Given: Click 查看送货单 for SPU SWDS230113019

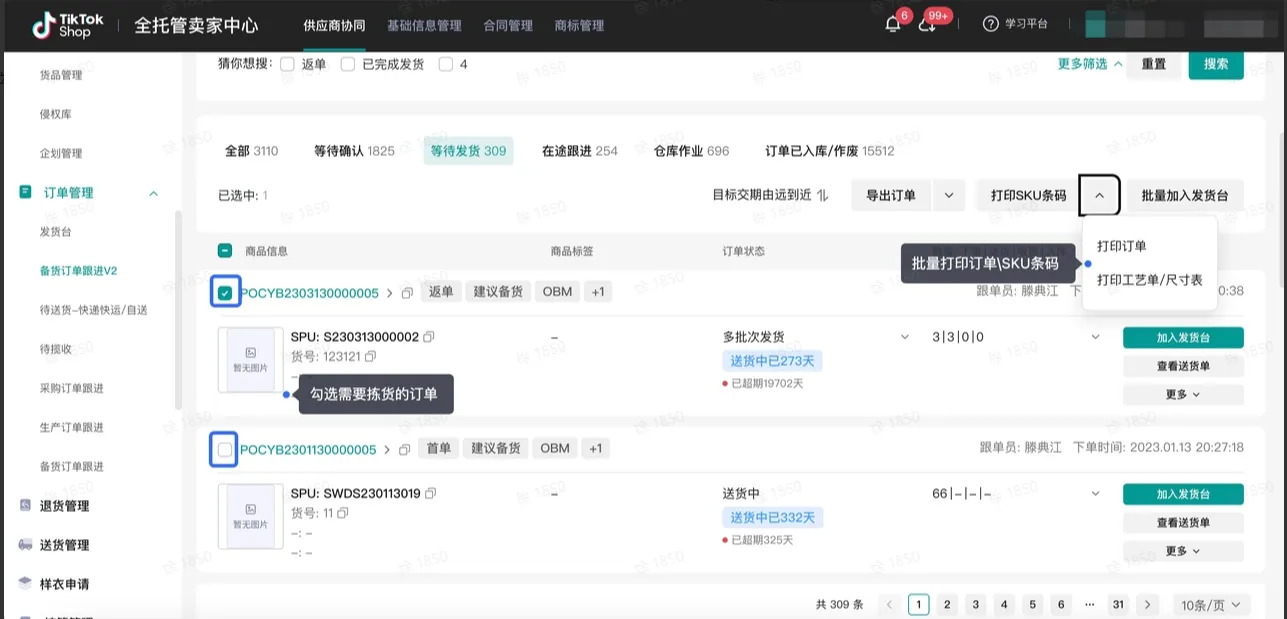Looking at the screenshot, I should pos(1183,522).
